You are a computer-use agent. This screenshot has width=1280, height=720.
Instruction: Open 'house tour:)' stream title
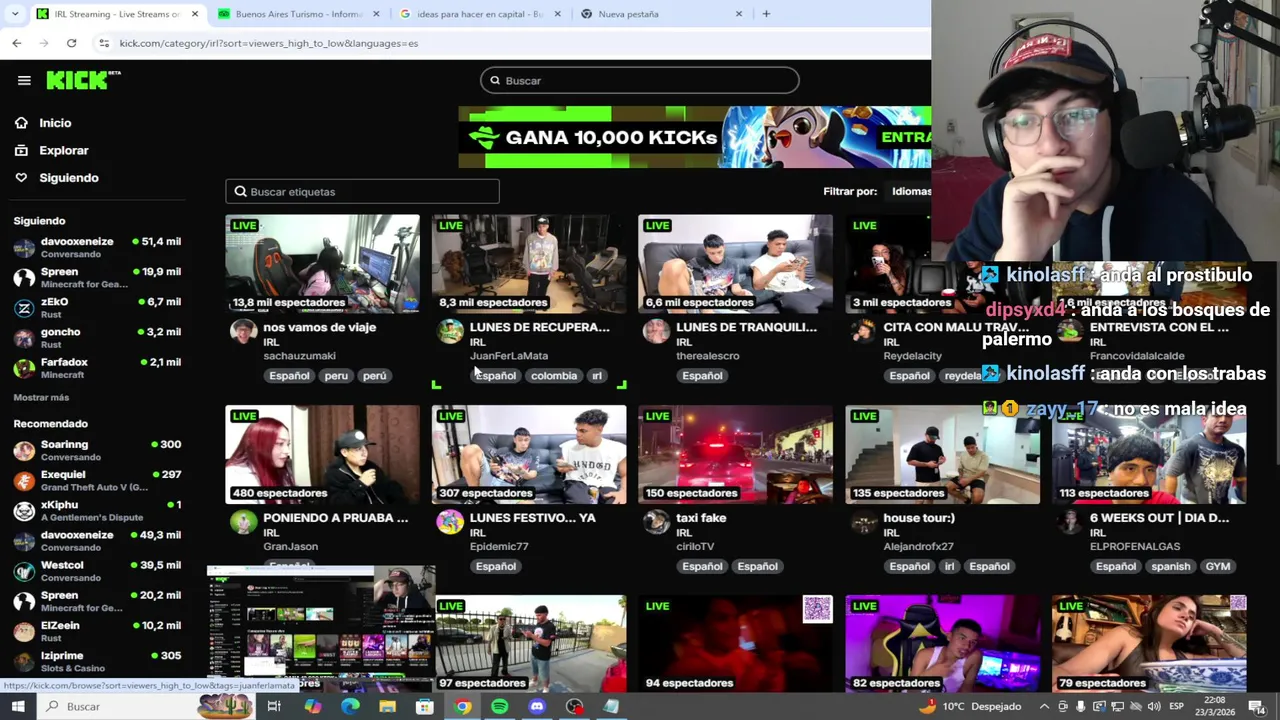pyautogui.click(x=919, y=518)
